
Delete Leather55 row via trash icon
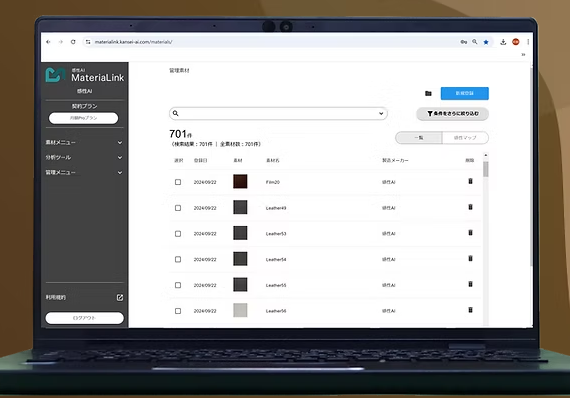click(x=470, y=284)
